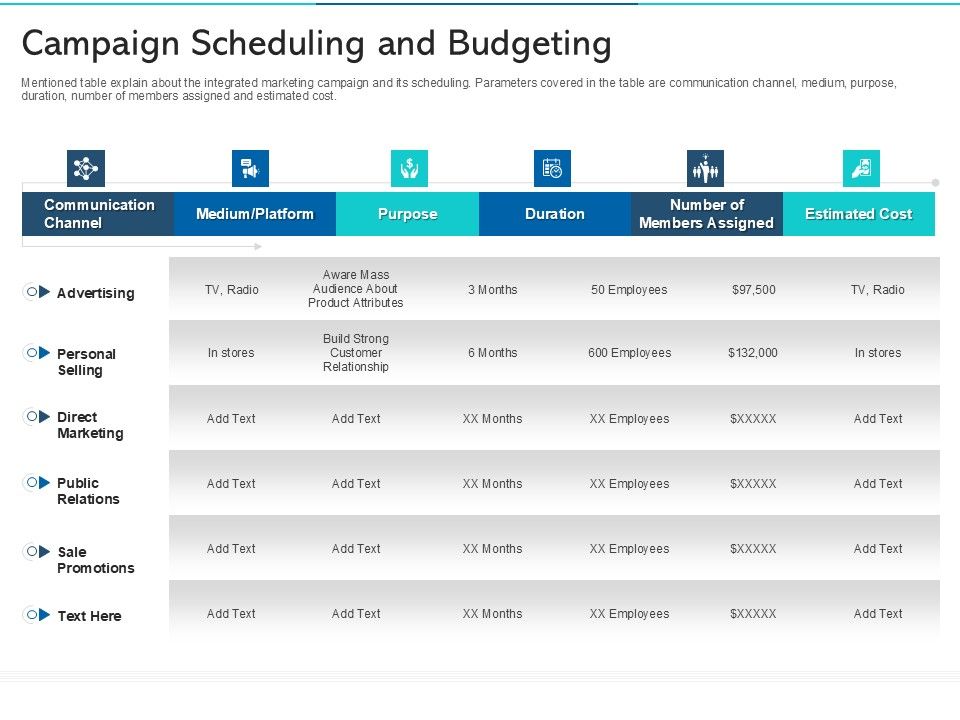Click the cost icon above Estimated Cost
The image size is (960, 720).
coord(861,169)
